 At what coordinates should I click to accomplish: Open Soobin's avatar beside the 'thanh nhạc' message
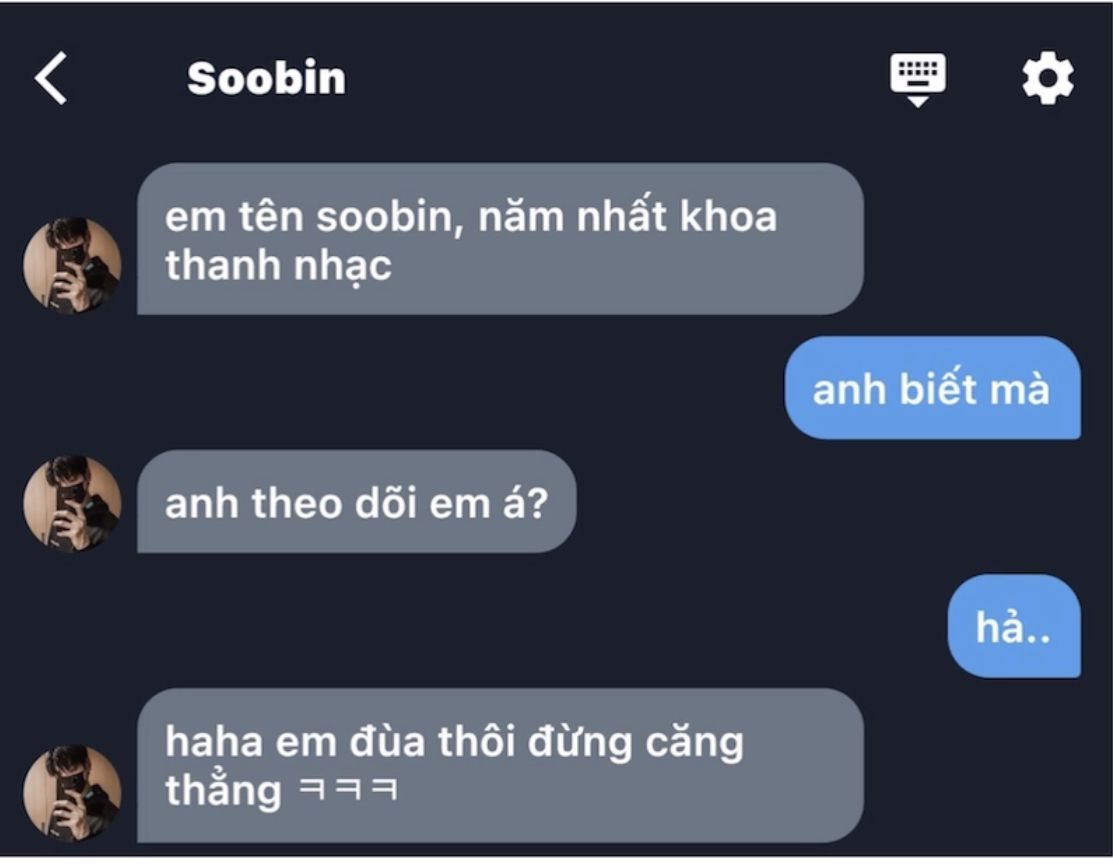[72, 265]
